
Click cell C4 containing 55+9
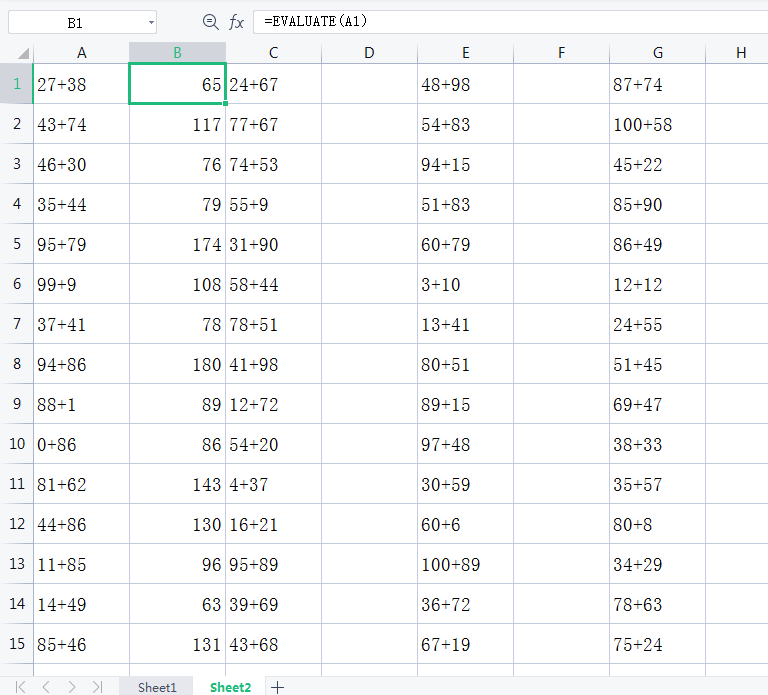[273, 204]
